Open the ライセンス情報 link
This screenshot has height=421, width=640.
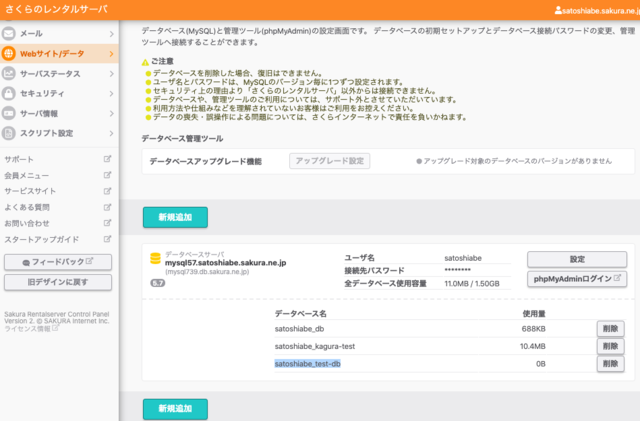(x=27, y=329)
